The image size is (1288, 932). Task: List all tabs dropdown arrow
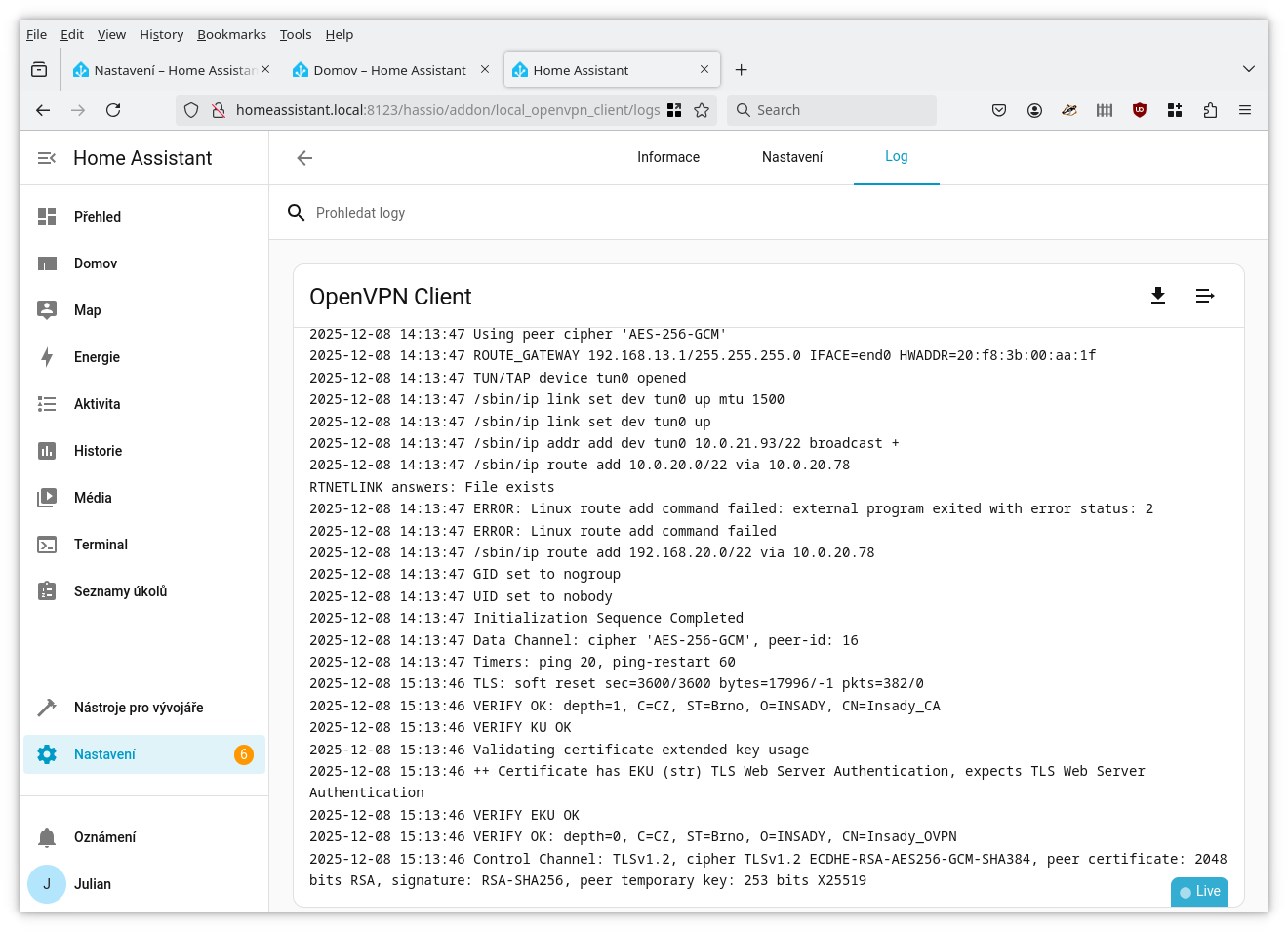[x=1249, y=69]
